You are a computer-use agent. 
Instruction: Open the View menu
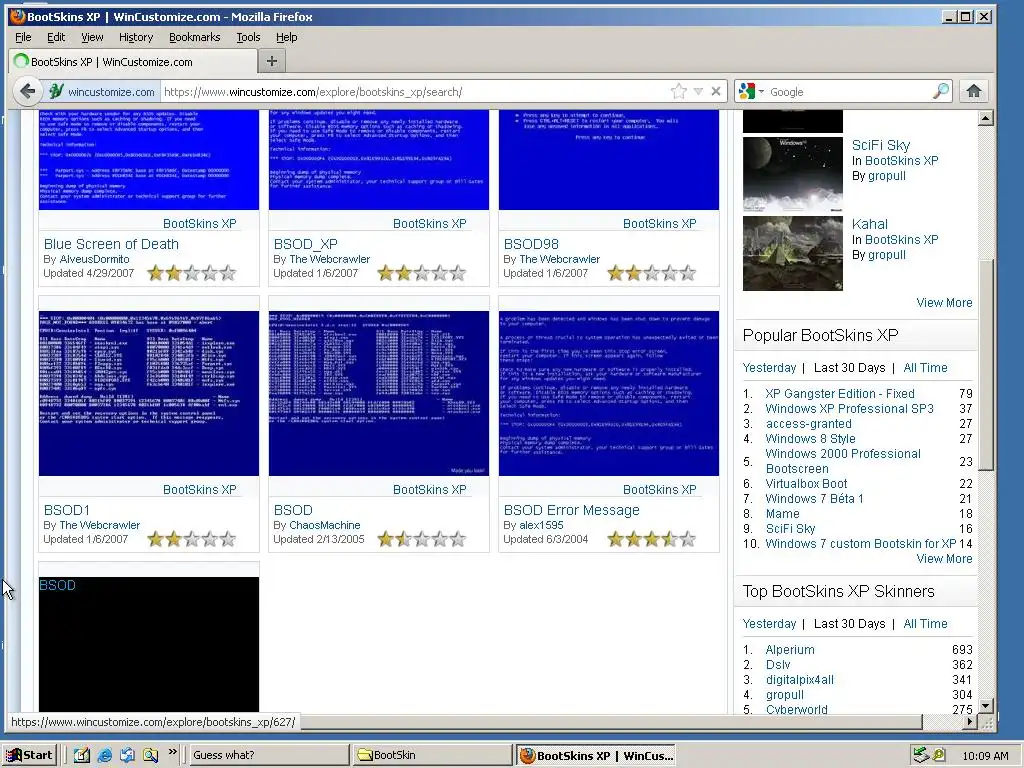pyautogui.click(x=92, y=37)
